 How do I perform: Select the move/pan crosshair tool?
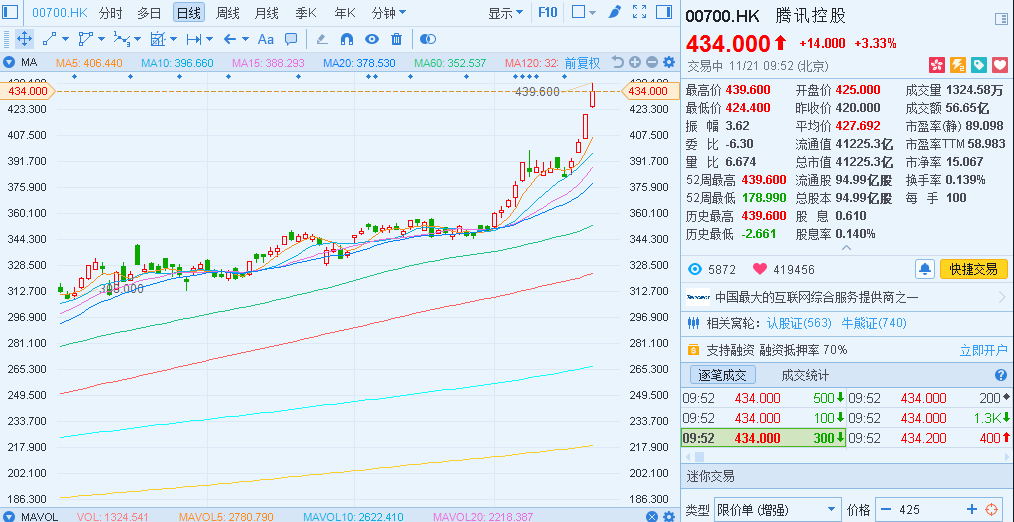pyautogui.click(x=24, y=39)
